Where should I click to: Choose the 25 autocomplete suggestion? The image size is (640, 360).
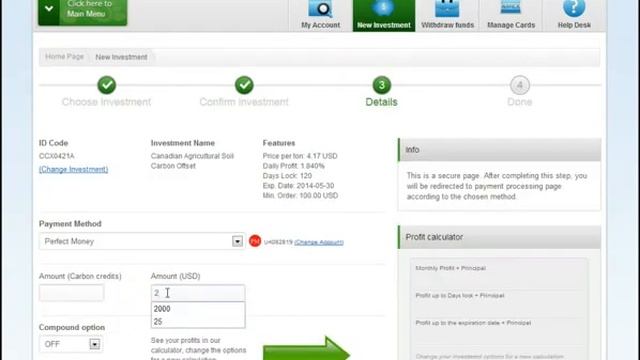[198, 322]
